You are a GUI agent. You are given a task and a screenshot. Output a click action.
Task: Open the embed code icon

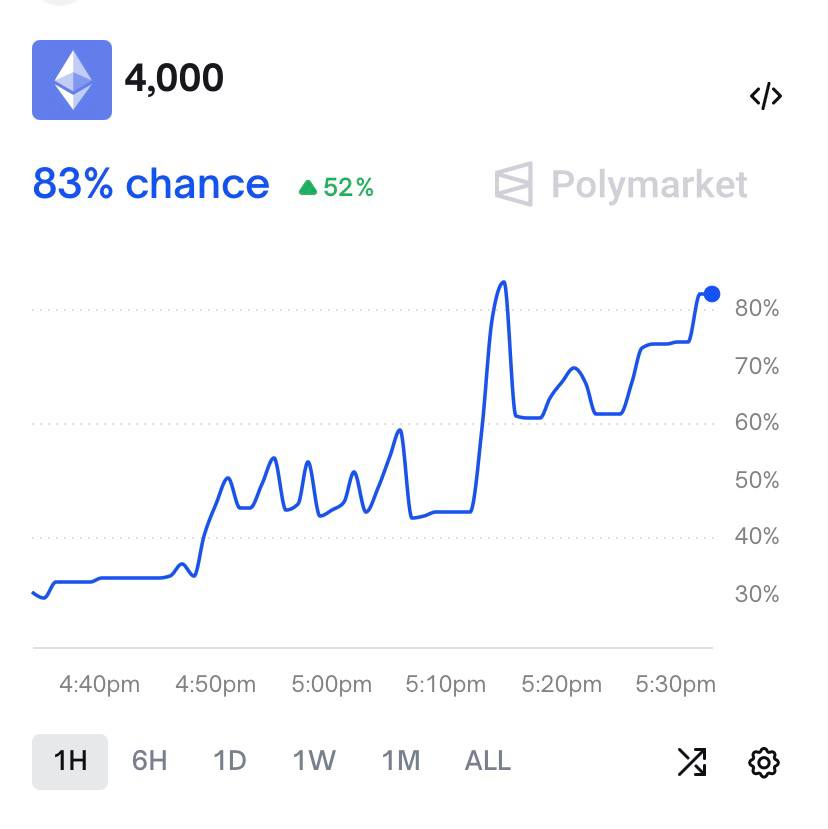(x=765, y=96)
